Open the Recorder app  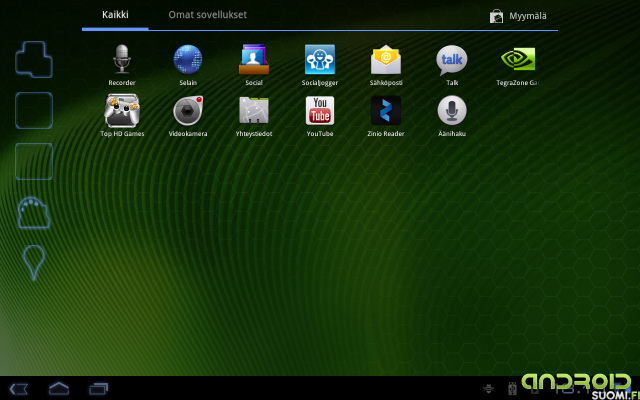coord(122,64)
